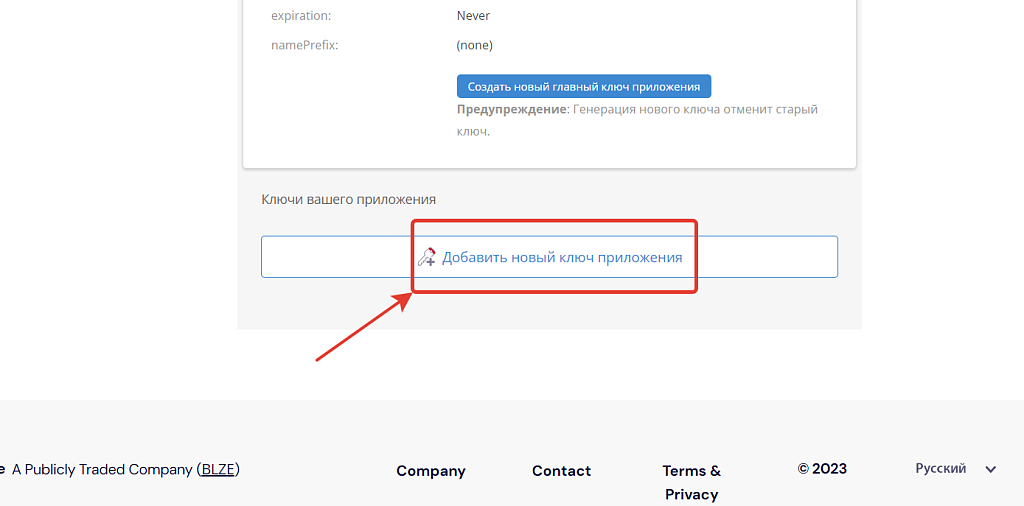Click the key-with-plus icon

tap(427, 257)
